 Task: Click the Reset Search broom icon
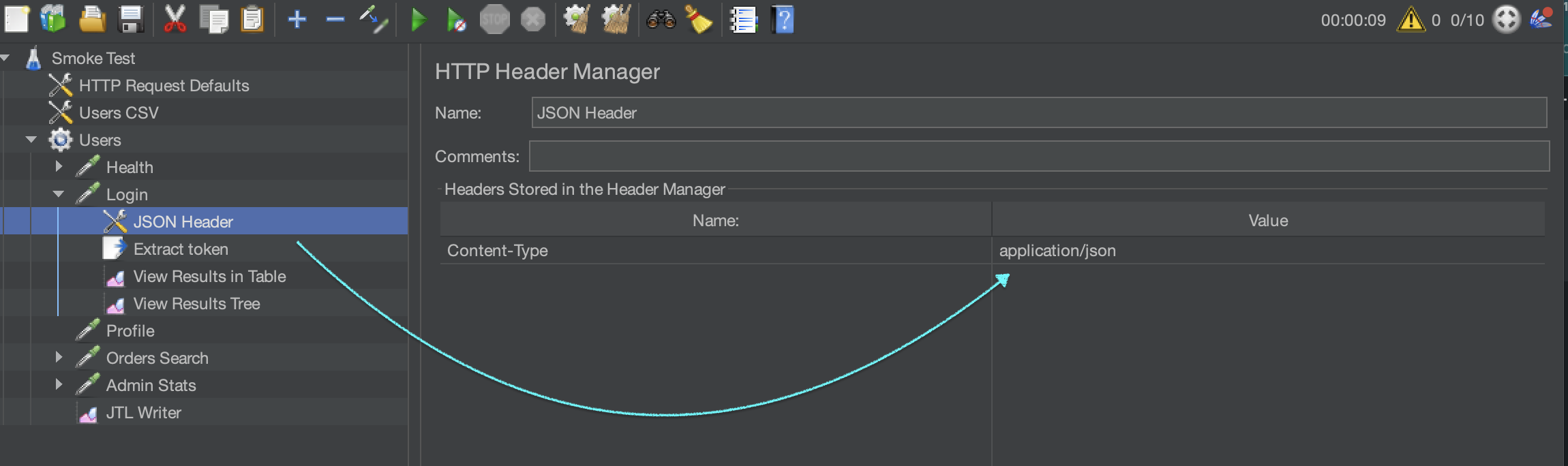click(698, 20)
